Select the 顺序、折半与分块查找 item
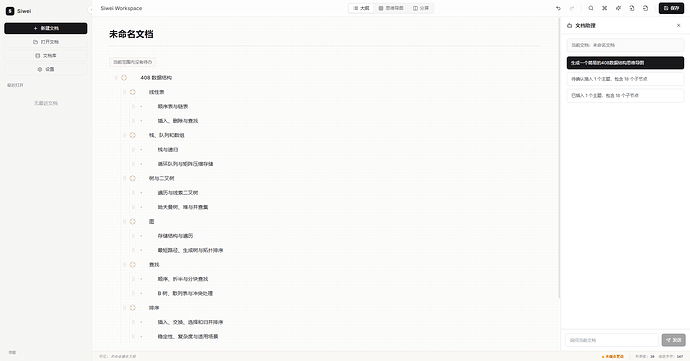Image resolution: width=690 pixels, height=361 pixels. (183, 279)
